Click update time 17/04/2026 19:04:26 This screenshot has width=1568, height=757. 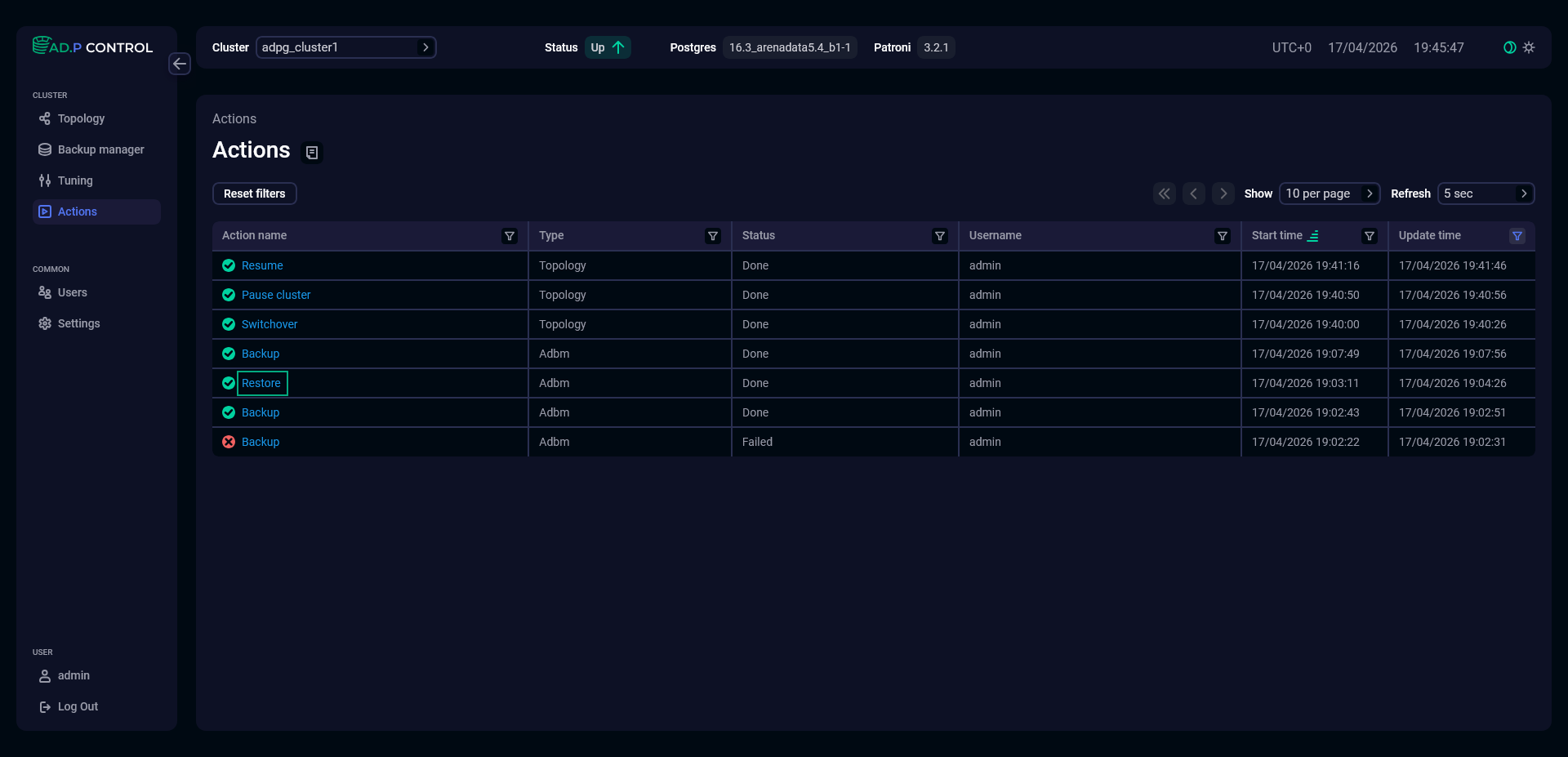1452,383
